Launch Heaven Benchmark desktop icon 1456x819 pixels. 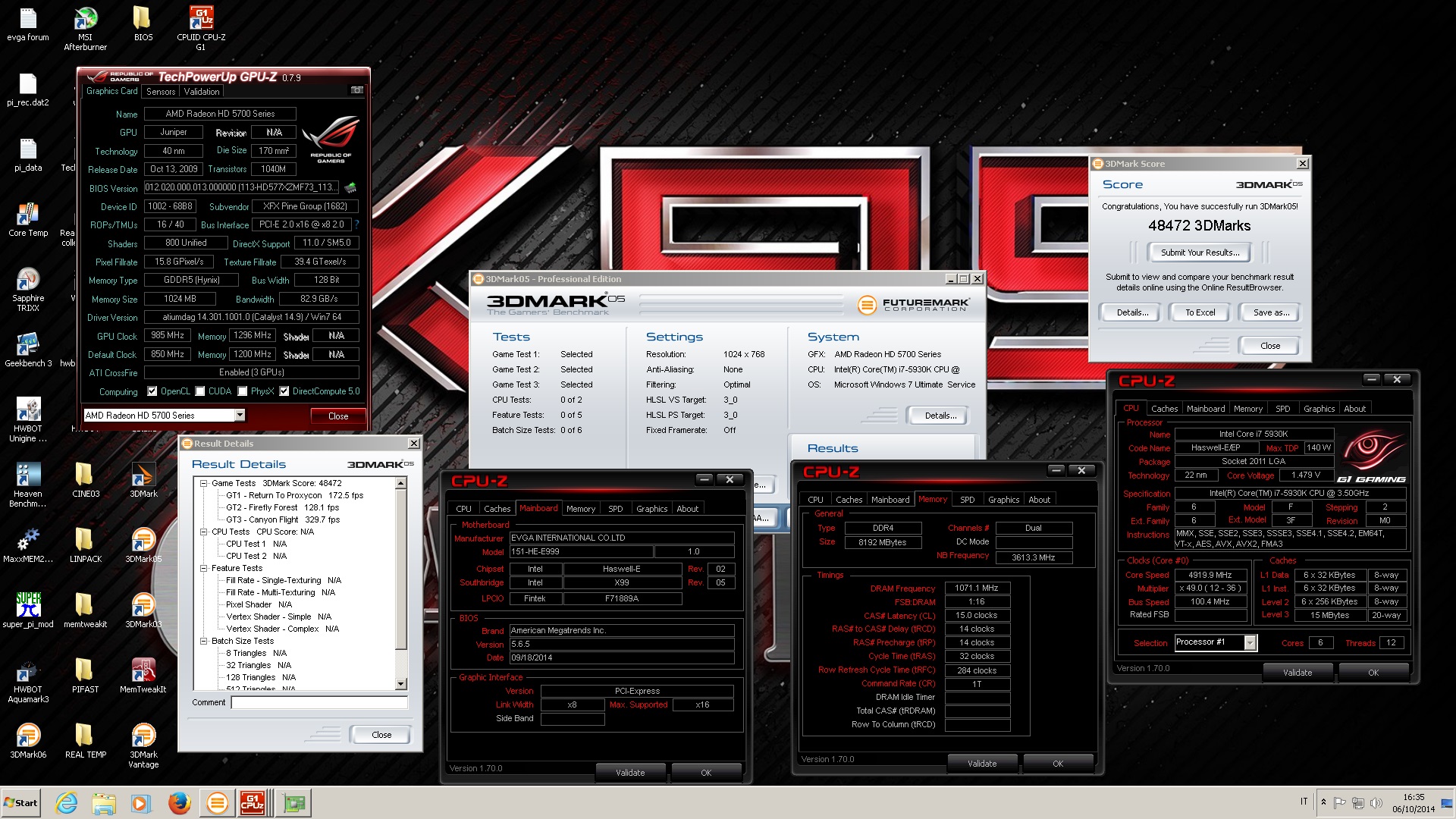pyautogui.click(x=28, y=485)
